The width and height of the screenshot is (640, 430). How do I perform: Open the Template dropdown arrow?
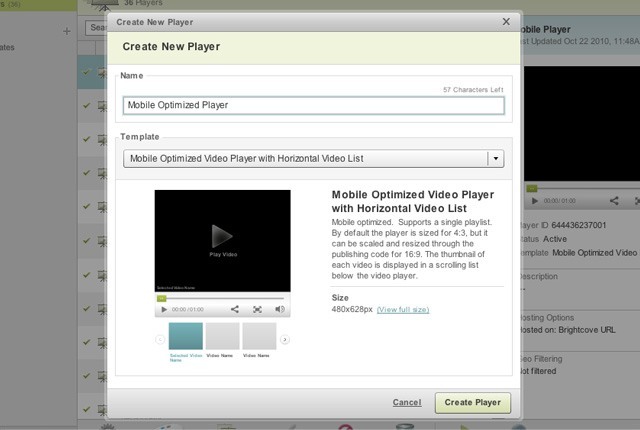pos(496,159)
